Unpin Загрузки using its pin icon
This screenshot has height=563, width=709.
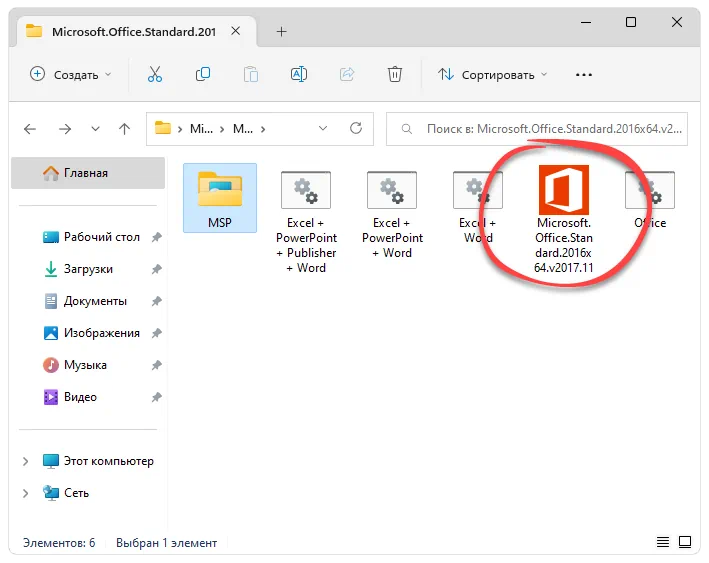[x=156, y=269]
